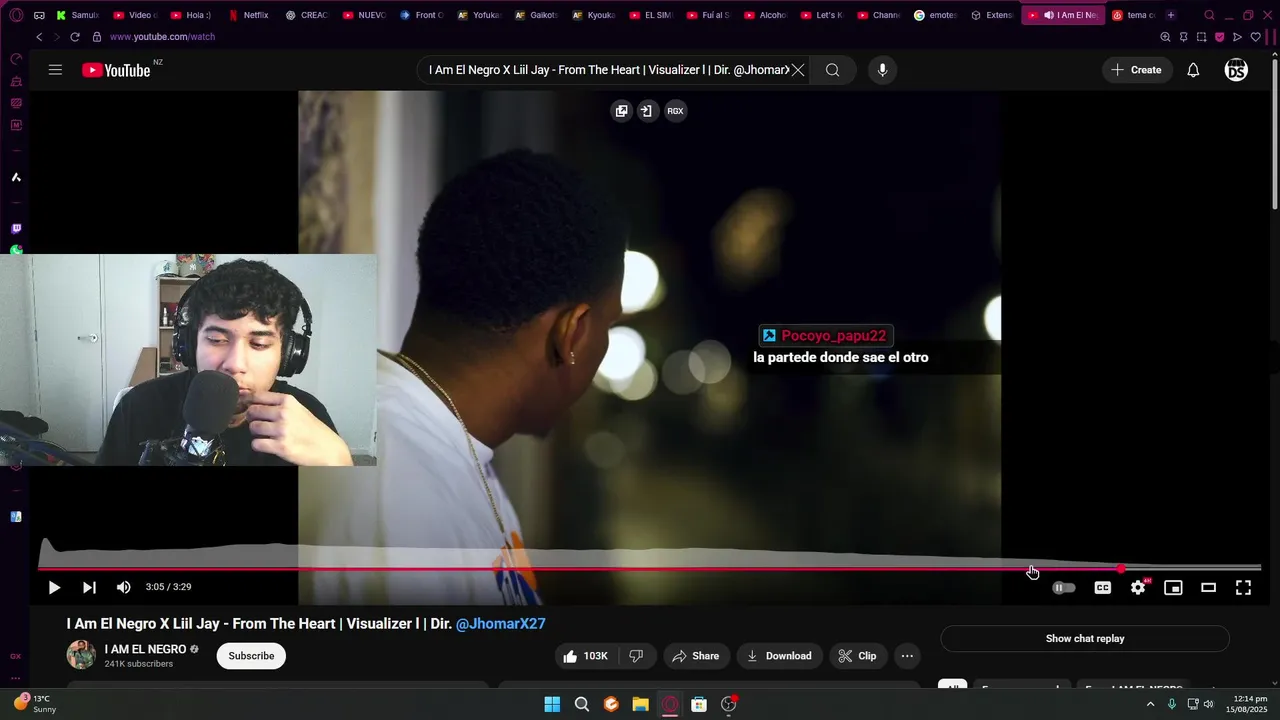This screenshot has height=720, width=1280.
Task: Click the first overlay icon above the video
Action: (621, 111)
